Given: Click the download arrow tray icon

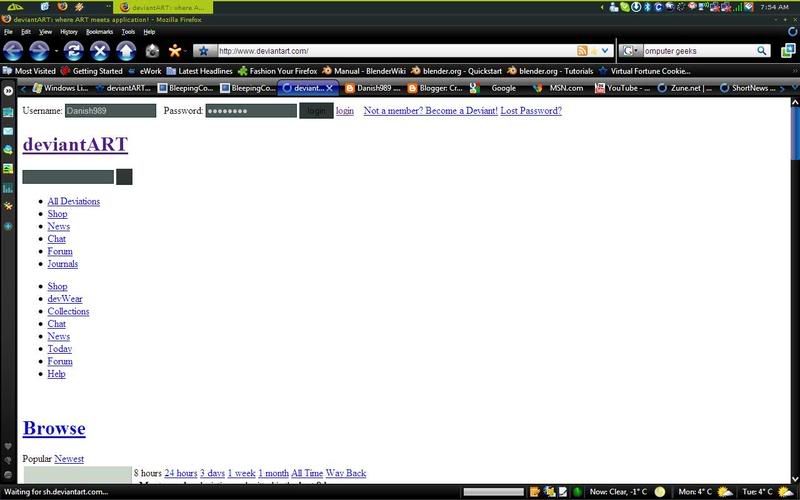Looking at the screenshot, I should point(636,7).
